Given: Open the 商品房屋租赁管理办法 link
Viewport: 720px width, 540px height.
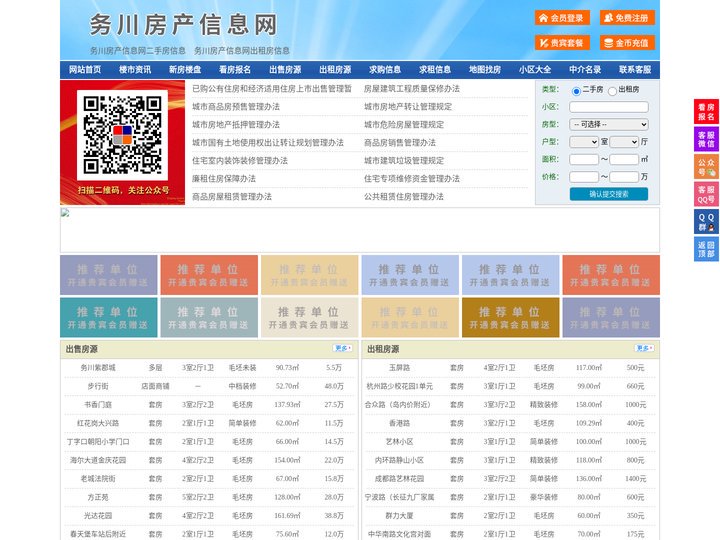Looking at the screenshot, I should 232,197.
